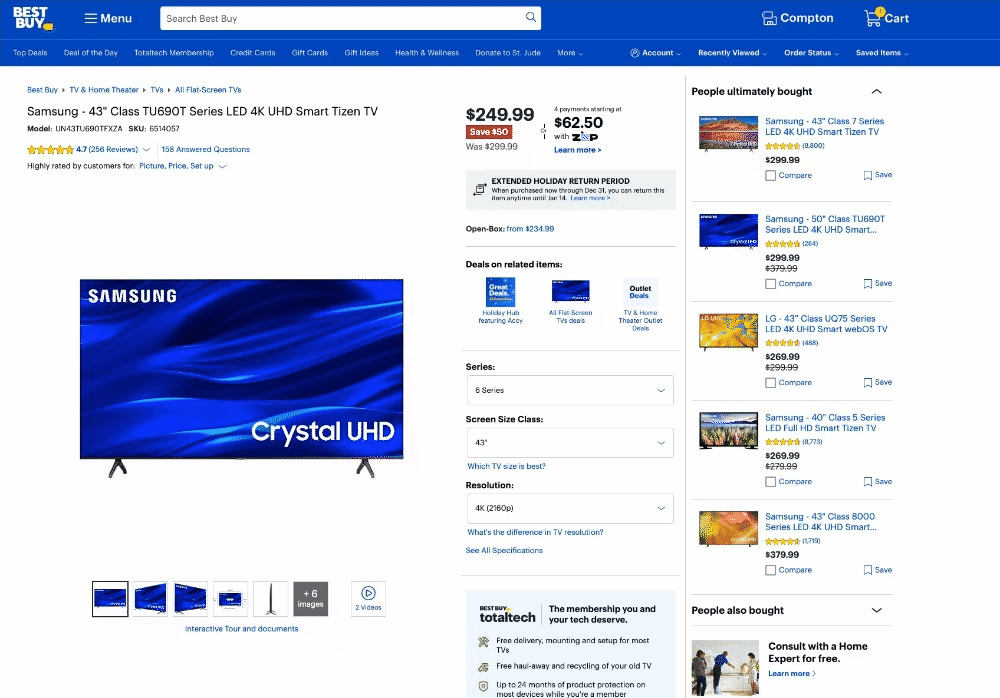This screenshot has height=698, width=1000.
Task: Open Top Deals page
Action: [30, 53]
